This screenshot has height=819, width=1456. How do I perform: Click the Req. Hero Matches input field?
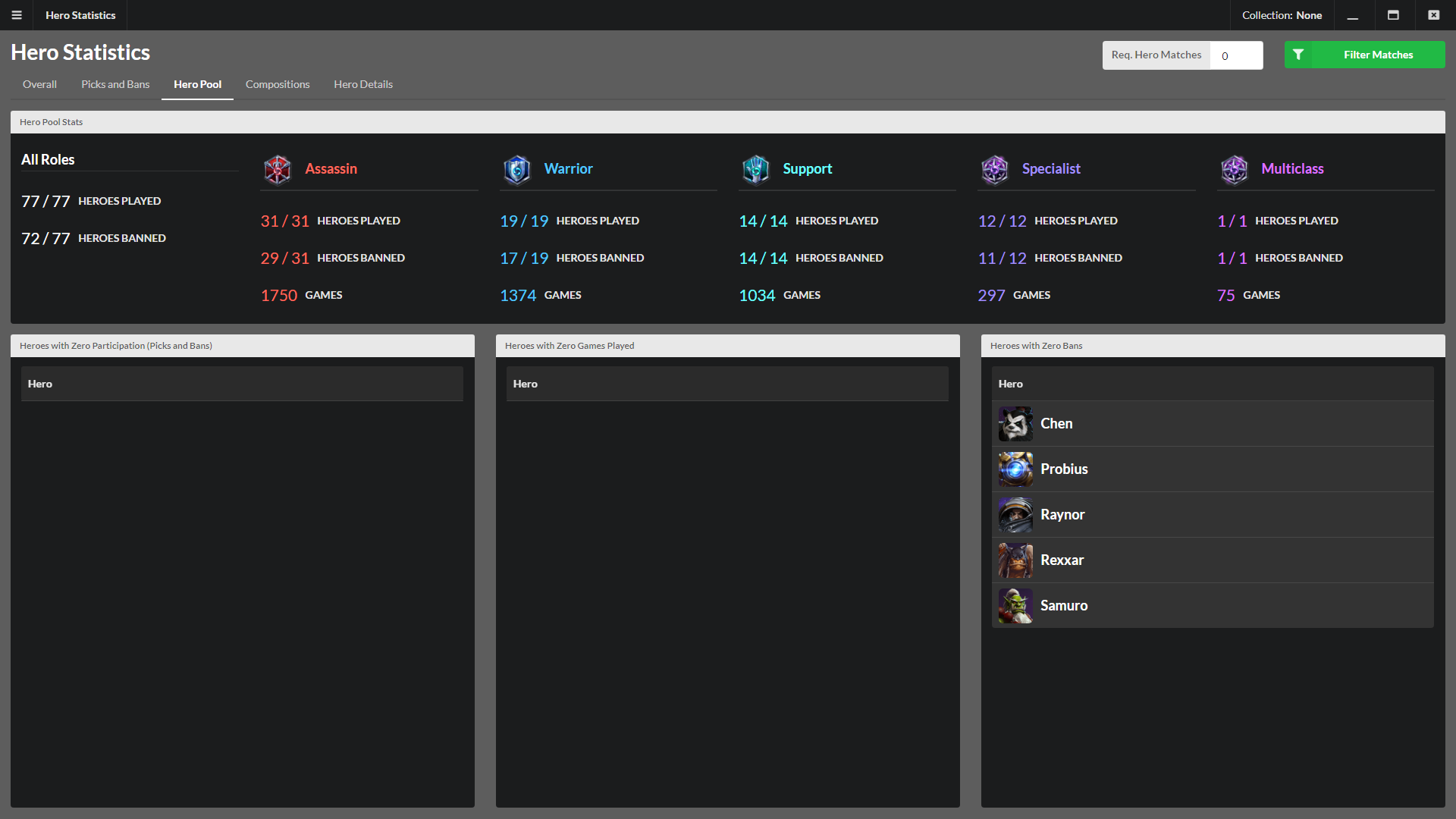click(1238, 55)
